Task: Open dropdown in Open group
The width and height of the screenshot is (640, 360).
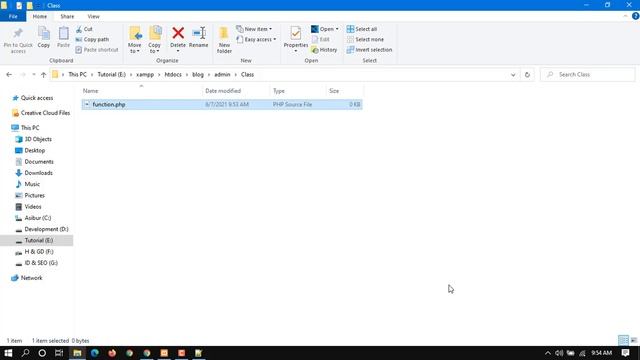Action: [325, 29]
